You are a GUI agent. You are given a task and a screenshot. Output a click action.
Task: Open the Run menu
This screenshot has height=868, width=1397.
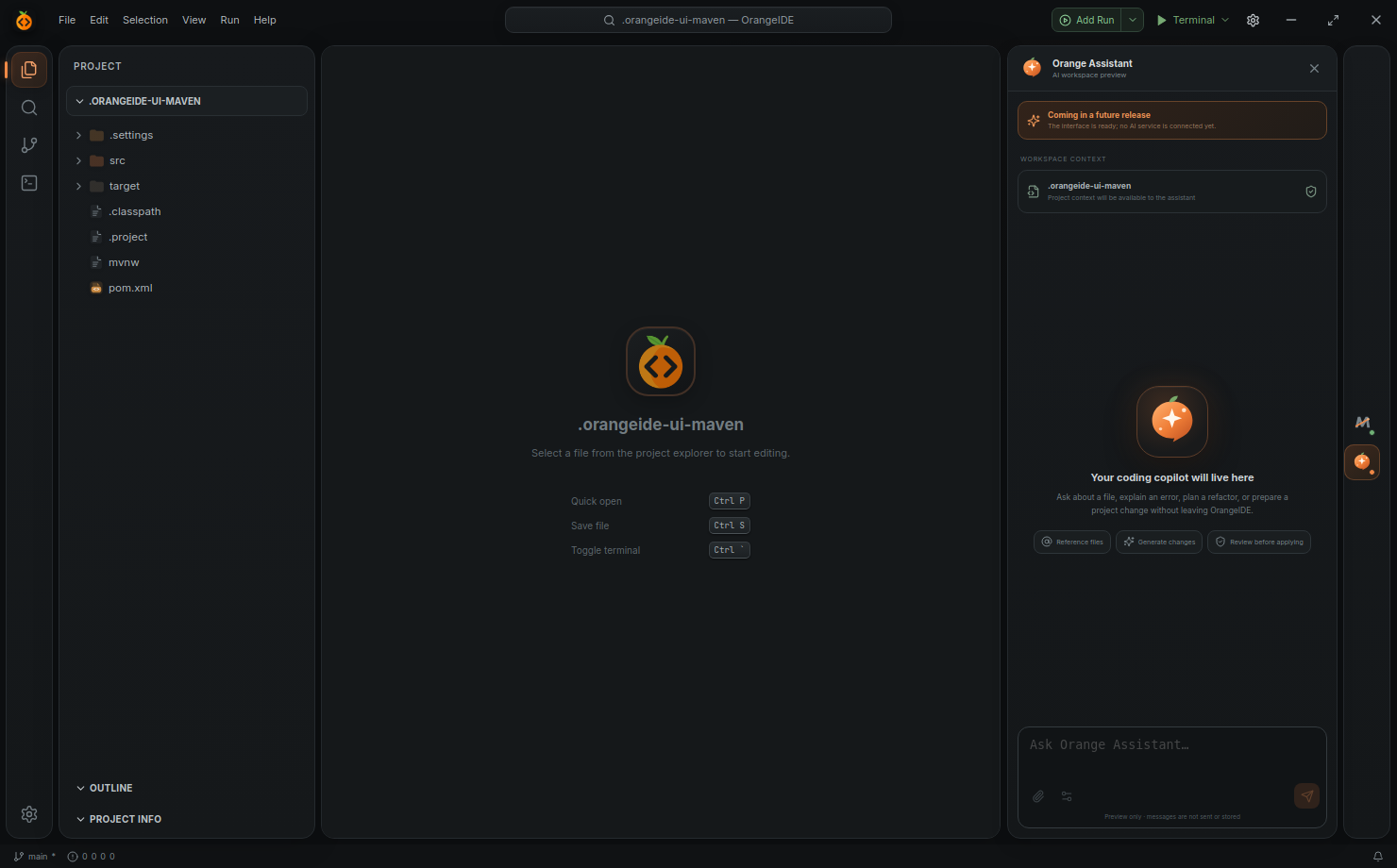coord(229,20)
